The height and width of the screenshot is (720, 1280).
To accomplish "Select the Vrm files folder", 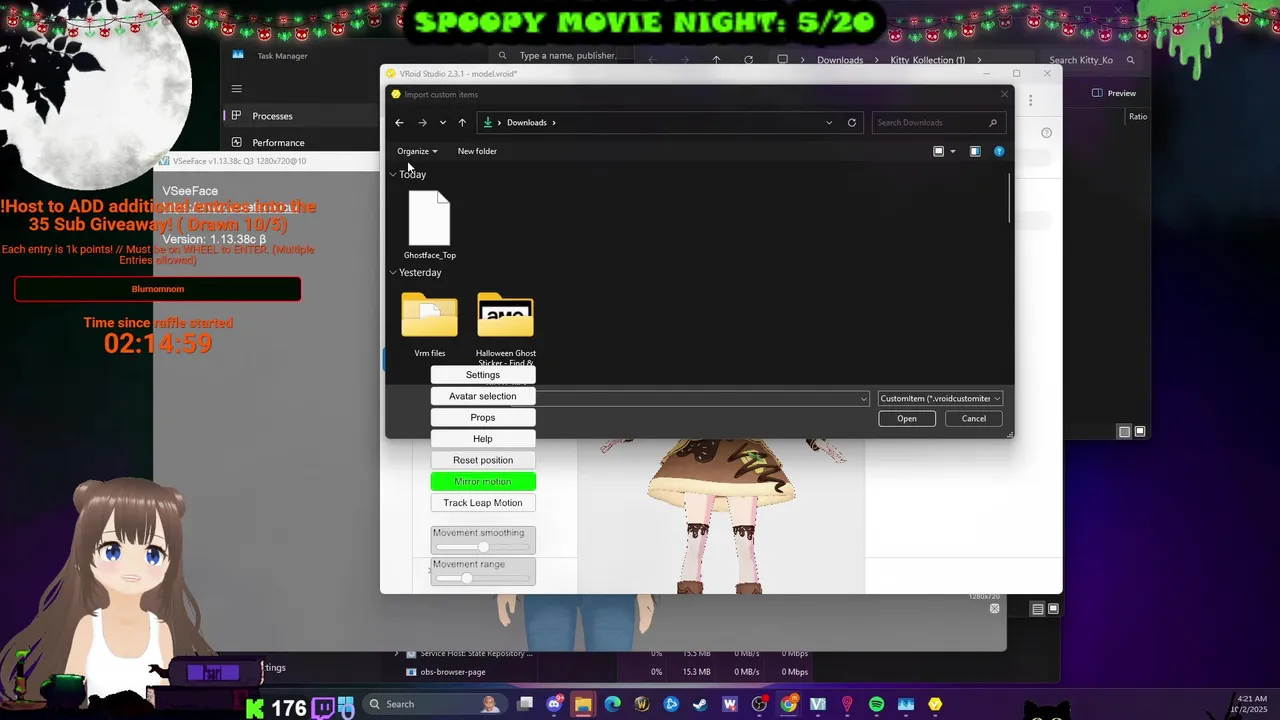I will click(x=430, y=325).
